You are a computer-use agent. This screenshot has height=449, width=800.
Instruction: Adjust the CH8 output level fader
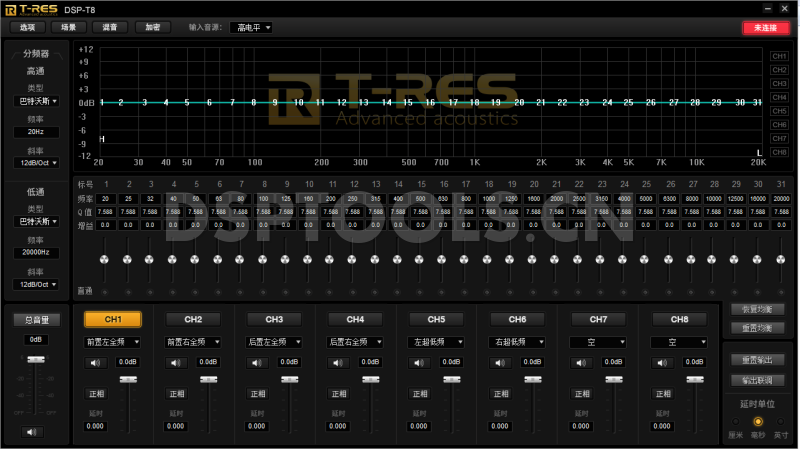[x=695, y=380]
